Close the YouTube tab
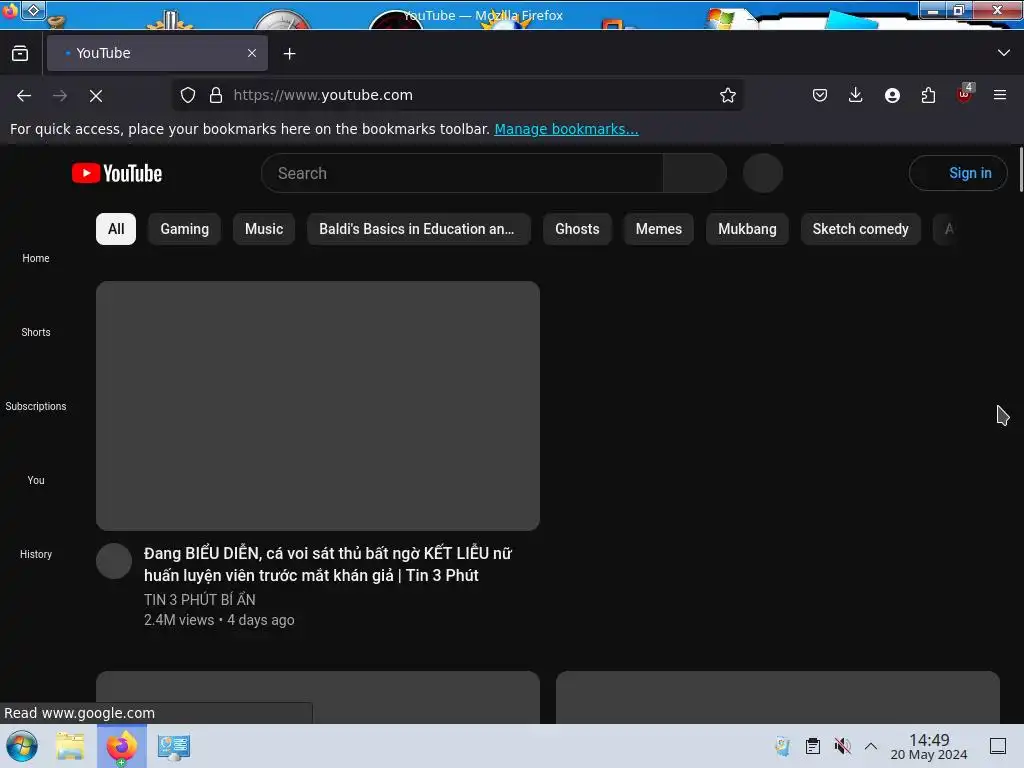1024x768 pixels. [x=252, y=53]
